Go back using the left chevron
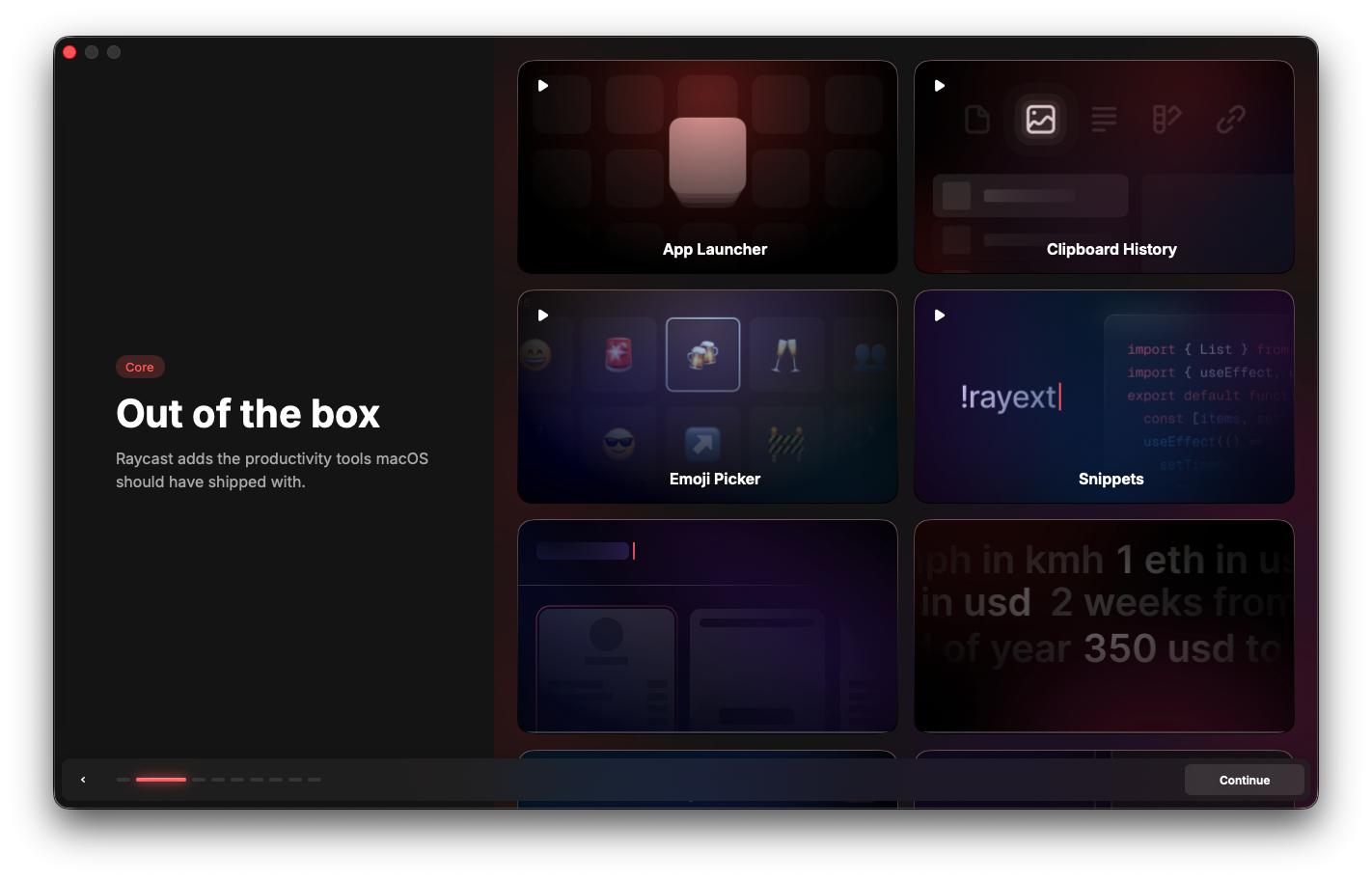Image resolution: width=1372 pixels, height=880 pixels. [83, 780]
